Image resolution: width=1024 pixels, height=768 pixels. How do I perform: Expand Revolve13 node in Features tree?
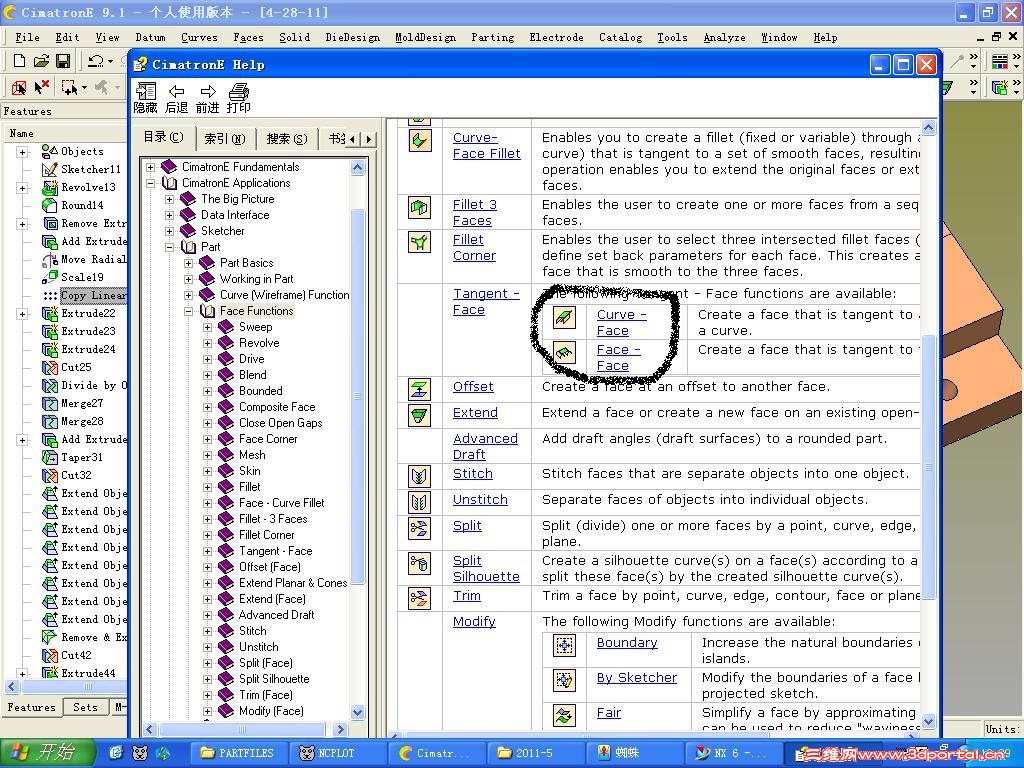click(x=23, y=187)
